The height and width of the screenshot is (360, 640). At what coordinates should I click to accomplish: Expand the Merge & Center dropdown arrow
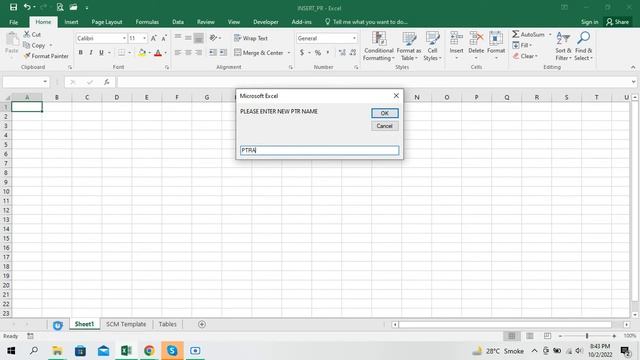tap(289, 53)
